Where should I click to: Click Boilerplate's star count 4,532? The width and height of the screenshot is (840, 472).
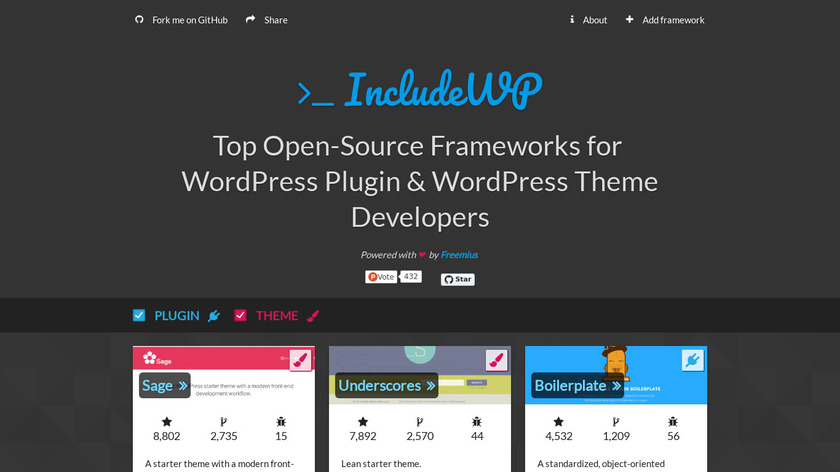pyautogui.click(x=559, y=436)
